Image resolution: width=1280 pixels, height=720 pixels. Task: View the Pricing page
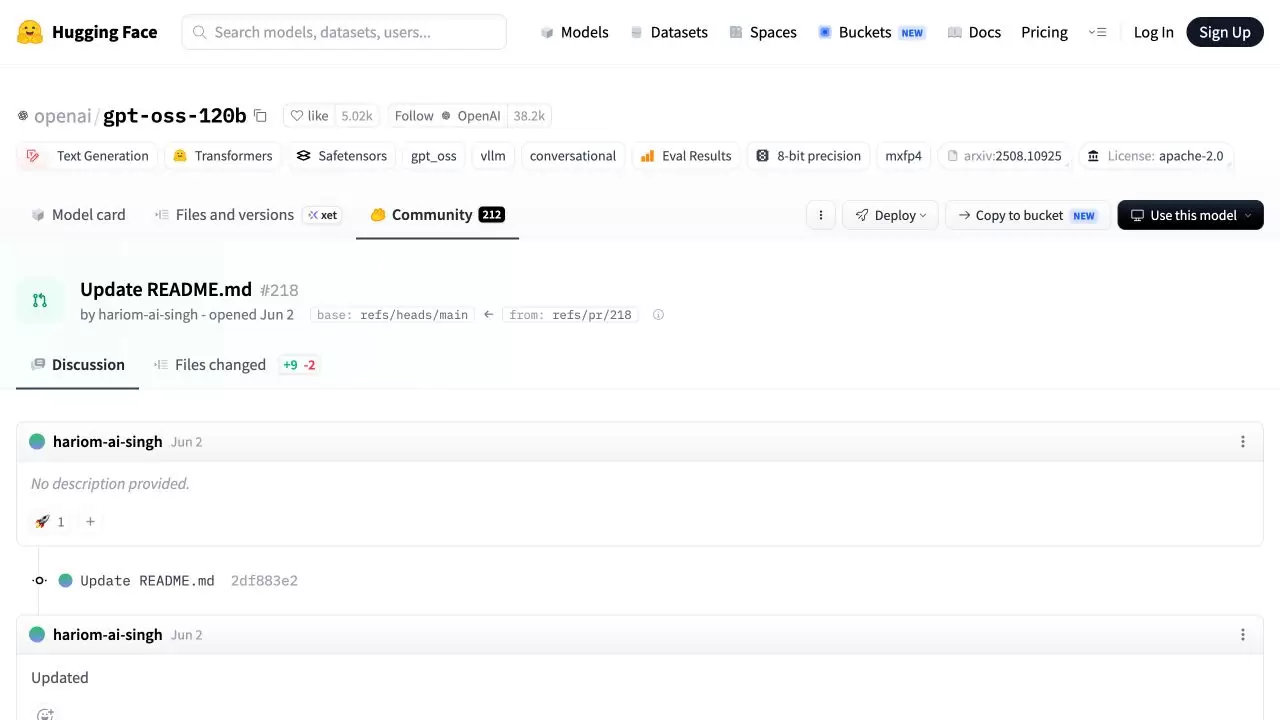(1044, 32)
